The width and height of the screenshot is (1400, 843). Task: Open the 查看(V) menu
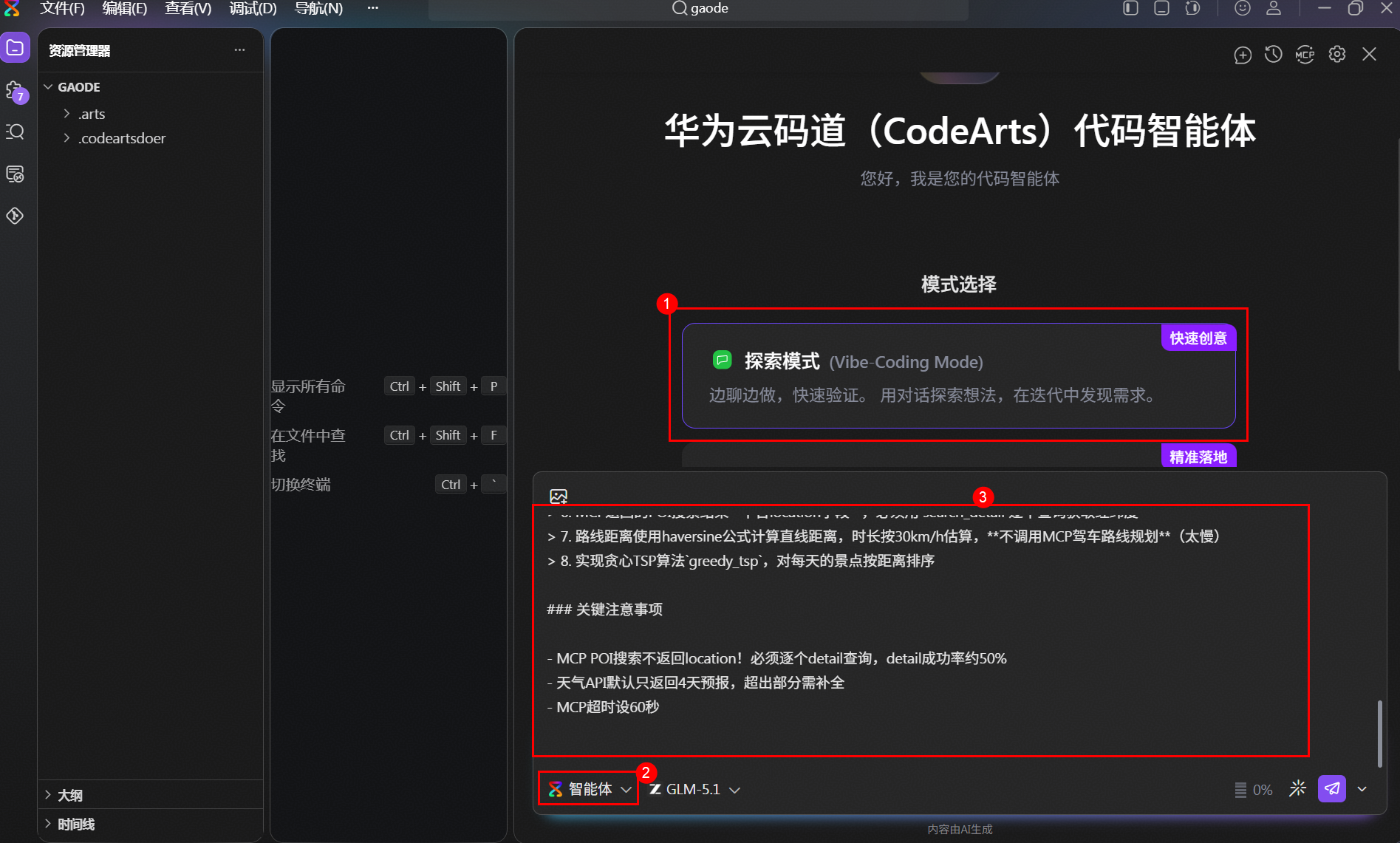click(188, 8)
